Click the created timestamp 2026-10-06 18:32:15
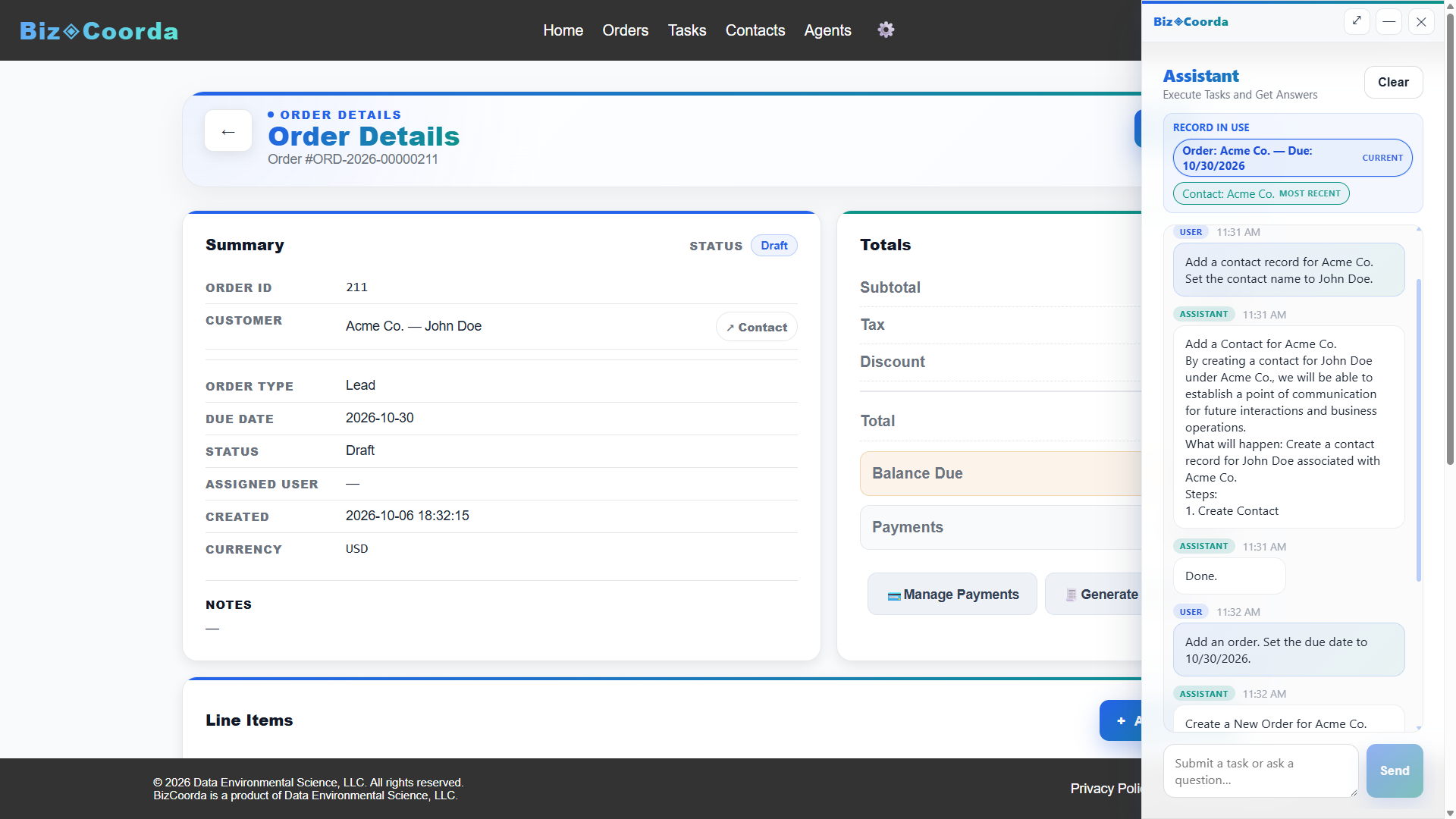The width and height of the screenshot is (1456, 819). pos(407,516)
